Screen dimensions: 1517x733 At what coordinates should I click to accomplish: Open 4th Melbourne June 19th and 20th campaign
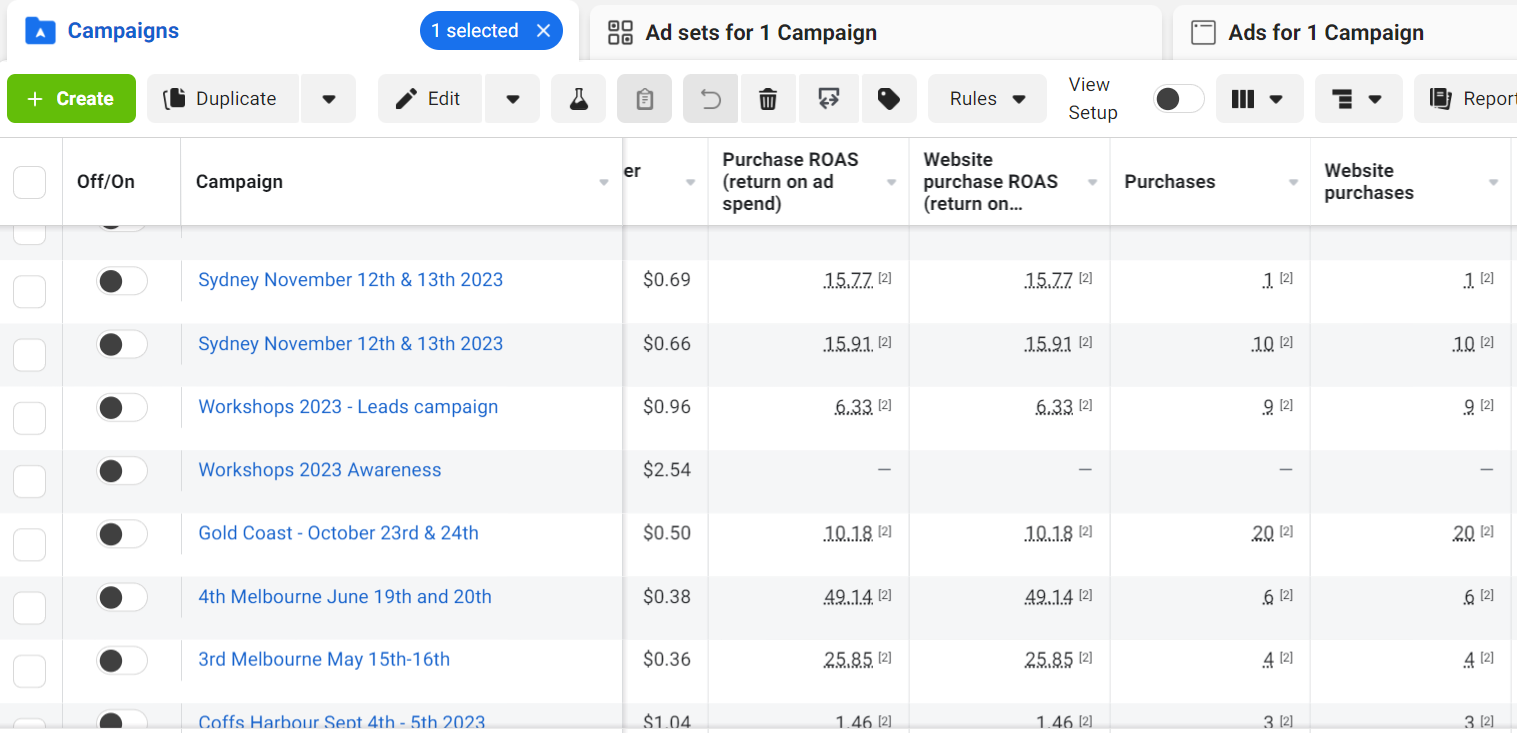click(x=345, y=597)
